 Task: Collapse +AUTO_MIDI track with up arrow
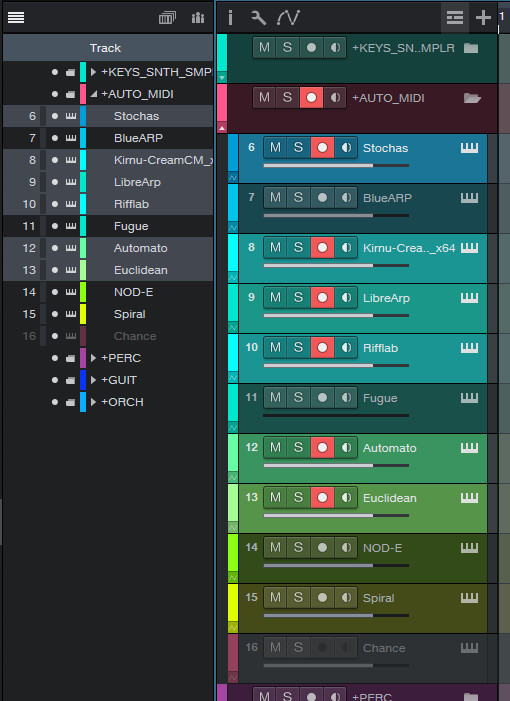coord(222,128)
